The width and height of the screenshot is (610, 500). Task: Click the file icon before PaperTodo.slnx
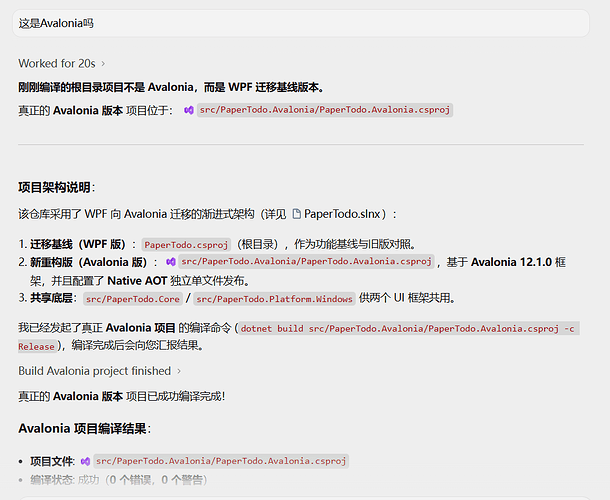pos(296,214)
